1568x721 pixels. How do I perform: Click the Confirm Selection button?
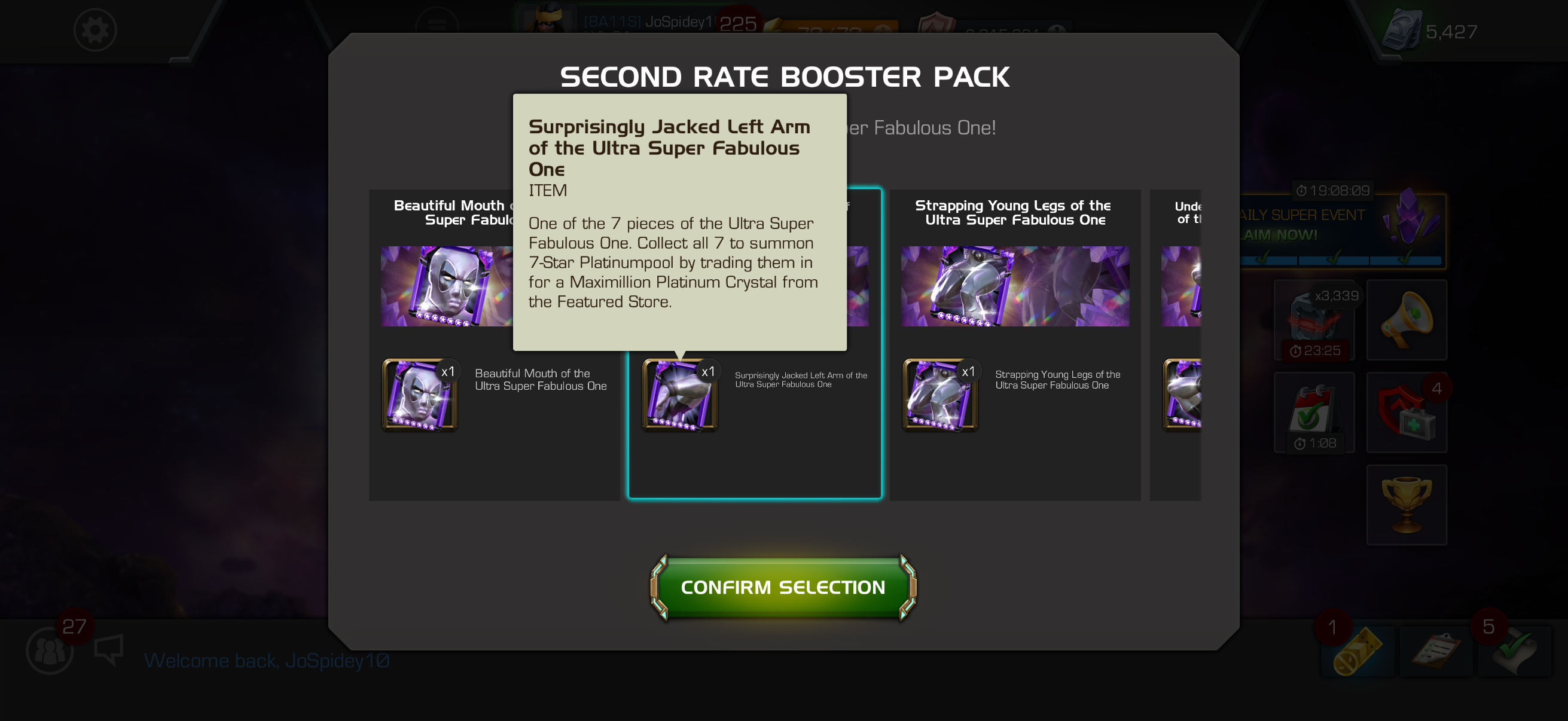[783, 587]
